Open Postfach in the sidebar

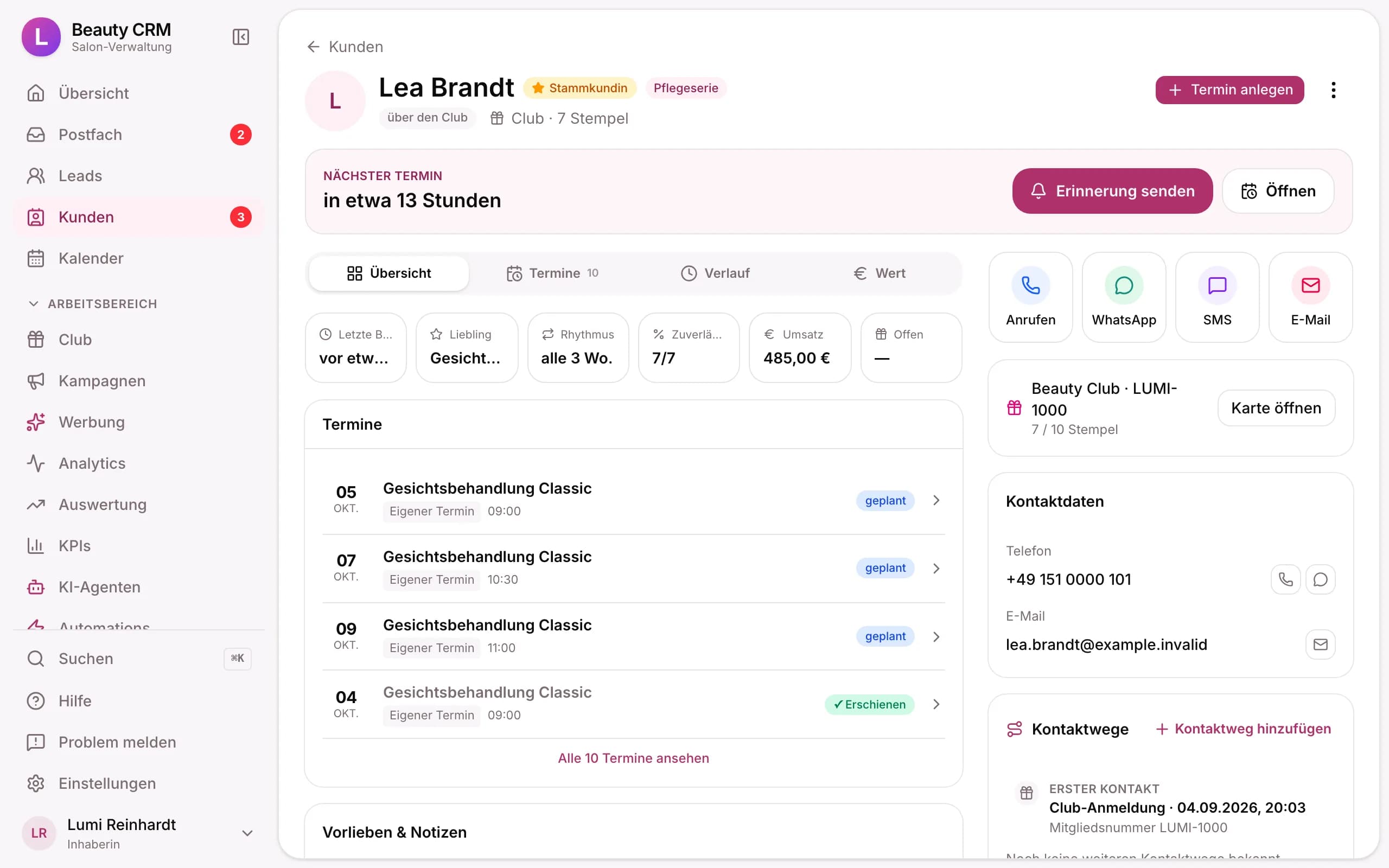[x=139, y=135]
